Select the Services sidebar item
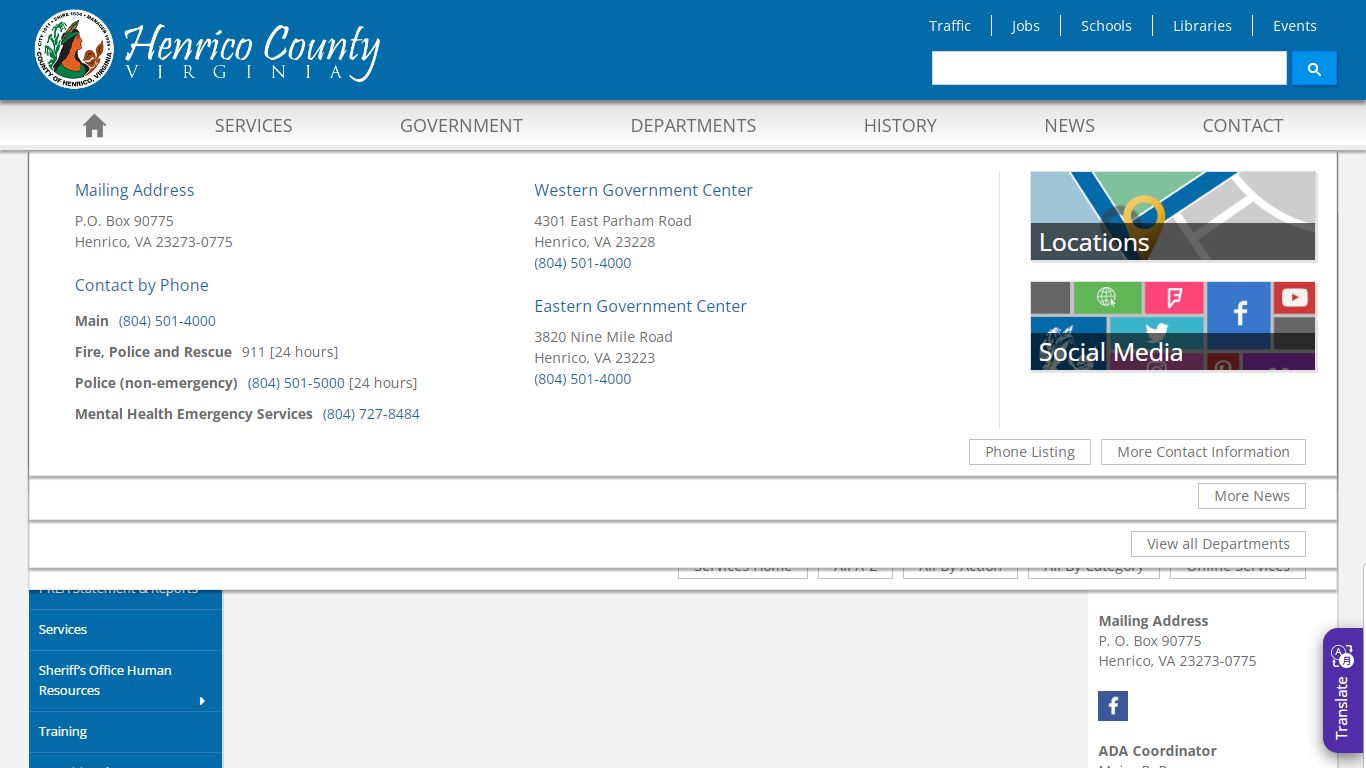The height and width of the screenshot is (768, 1366). (125, 630)
